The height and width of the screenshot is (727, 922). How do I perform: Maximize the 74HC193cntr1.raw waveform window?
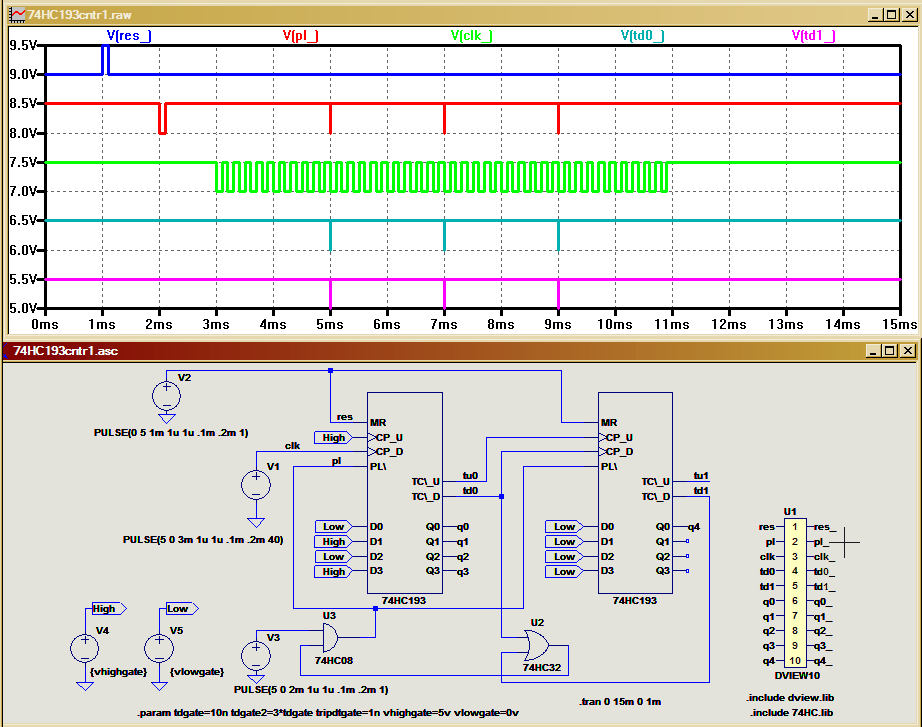click(x=892, y=15)
